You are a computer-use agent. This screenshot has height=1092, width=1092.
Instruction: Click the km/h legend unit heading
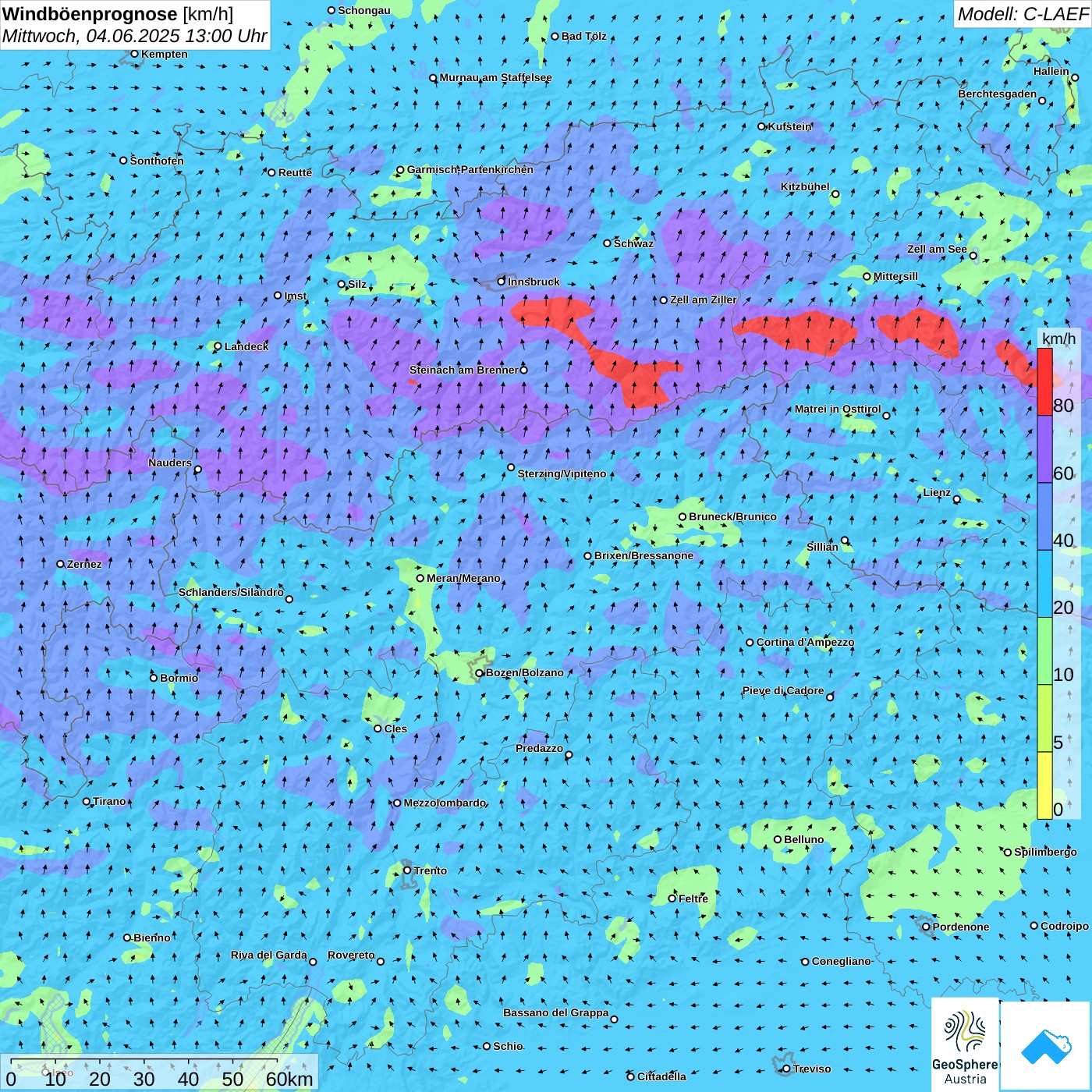pyautogui.click(x=1059, y=338)
